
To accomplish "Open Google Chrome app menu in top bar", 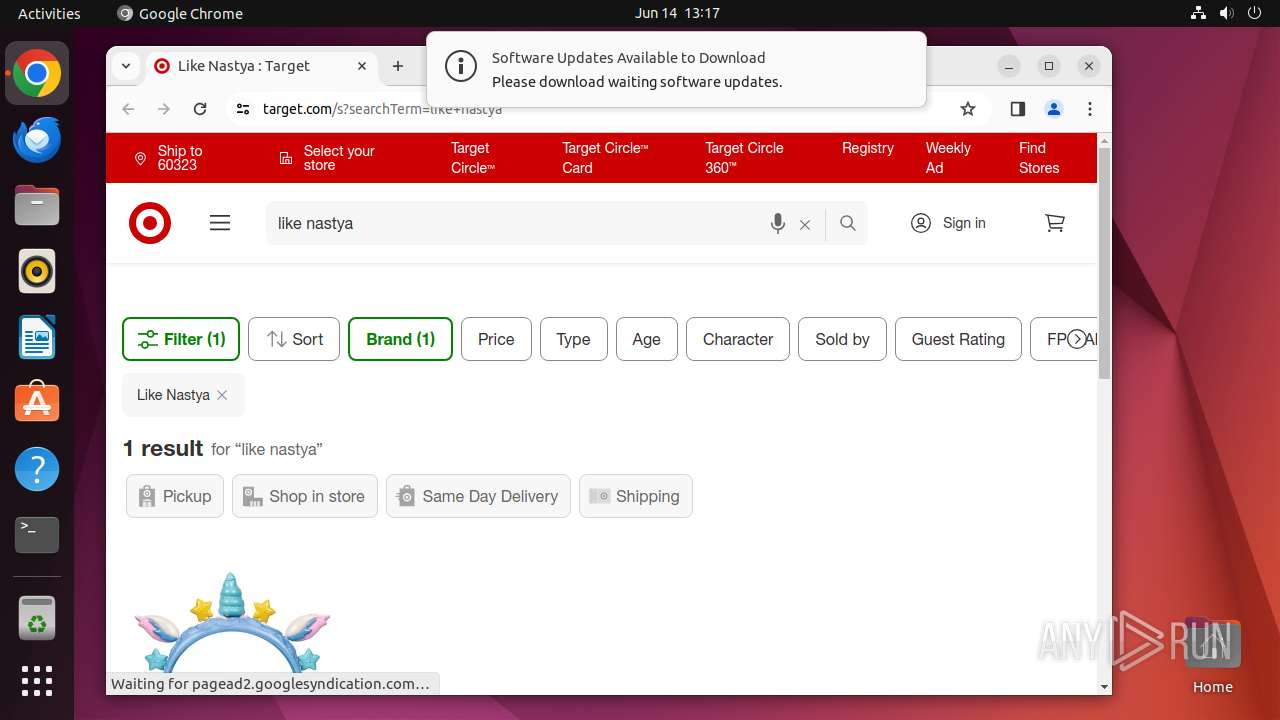I will tap(180, 13).
